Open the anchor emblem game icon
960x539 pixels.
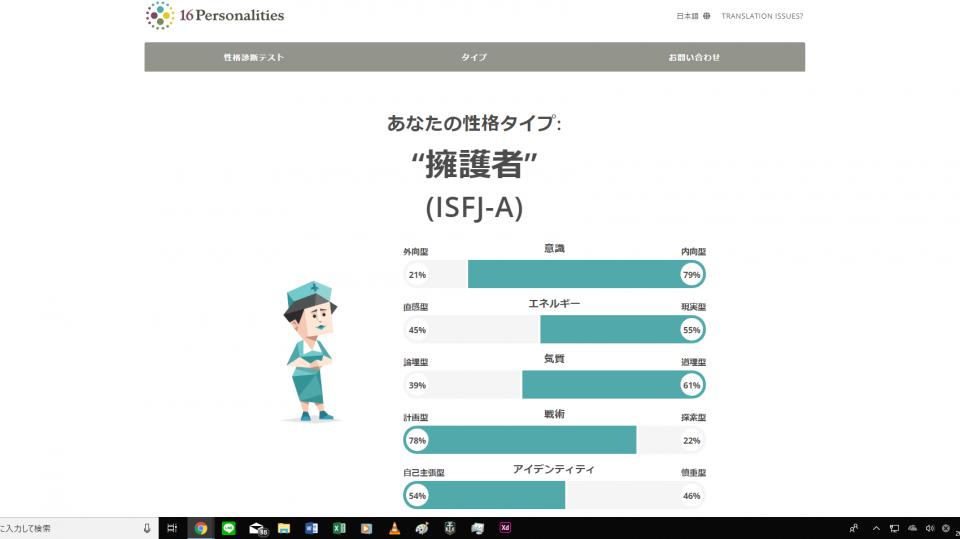pyautogui.click(x=449, y=528)
